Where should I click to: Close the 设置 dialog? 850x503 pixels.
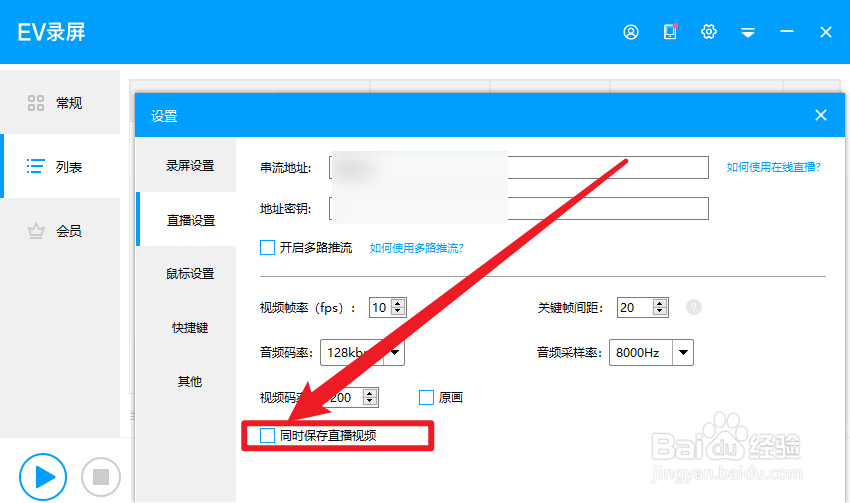821,115
